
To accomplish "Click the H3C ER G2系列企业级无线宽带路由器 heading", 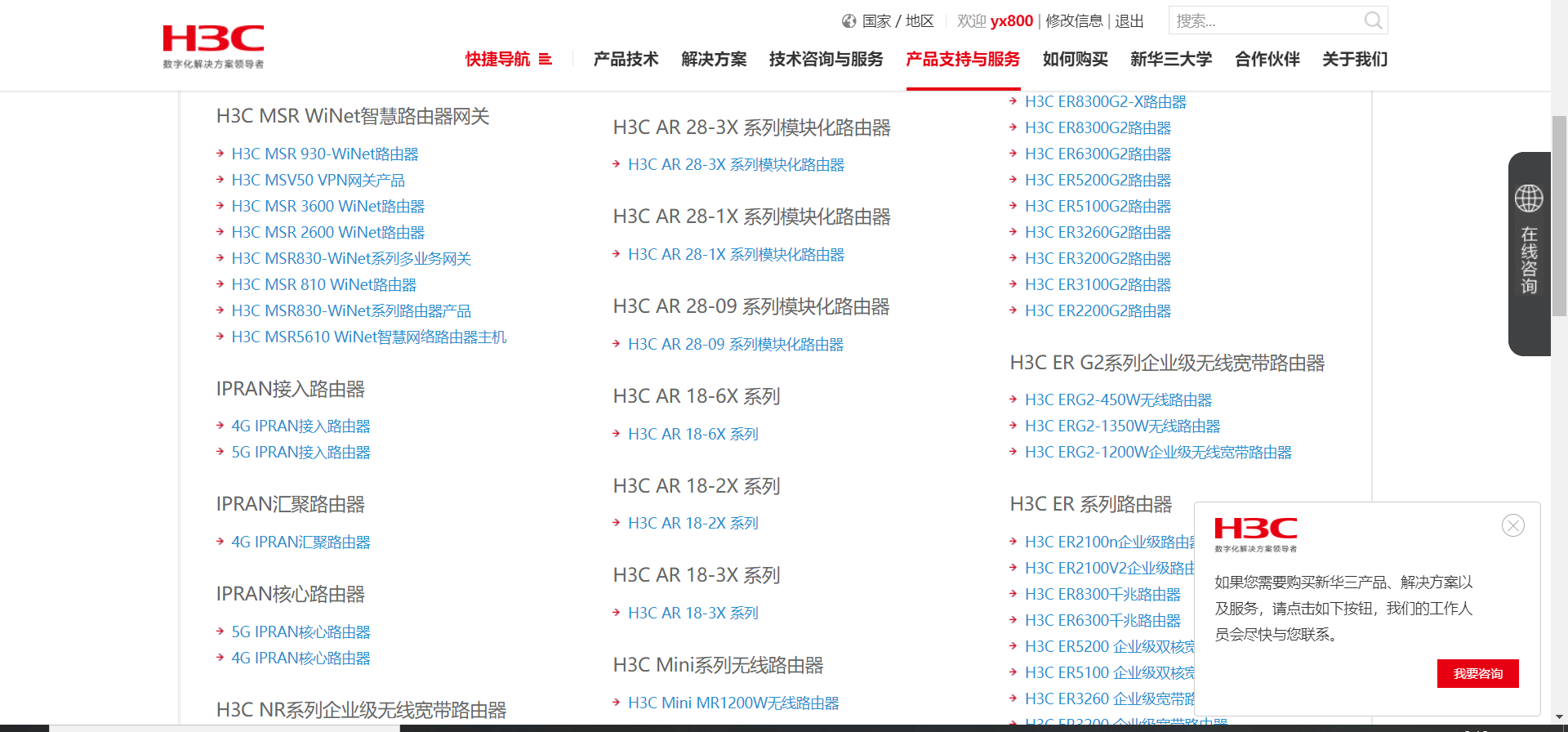I will tap(1168, 363).
